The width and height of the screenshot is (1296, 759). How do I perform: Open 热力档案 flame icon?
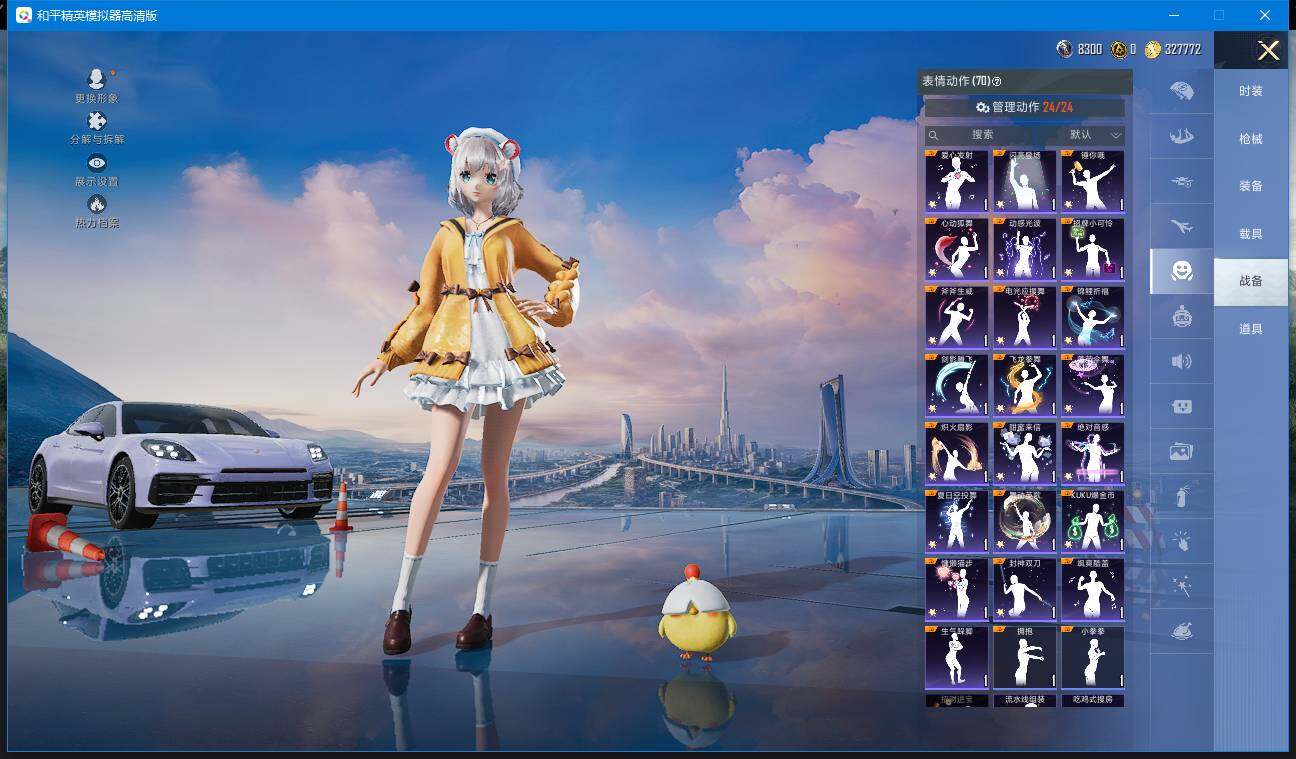97,205
